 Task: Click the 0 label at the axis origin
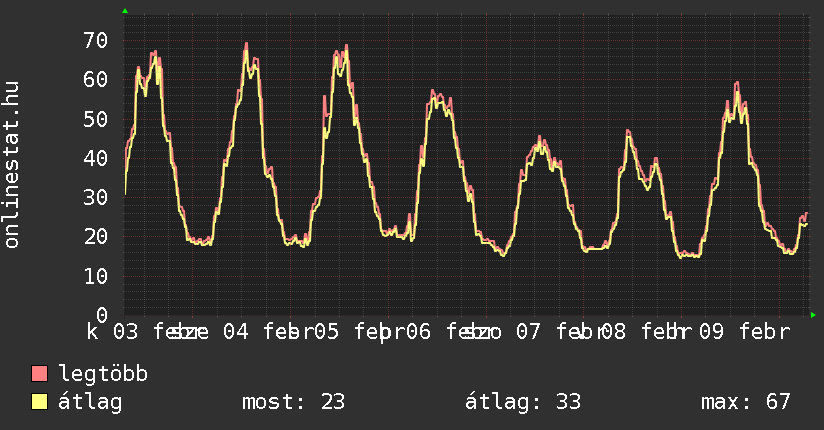[x=101, y=314]
